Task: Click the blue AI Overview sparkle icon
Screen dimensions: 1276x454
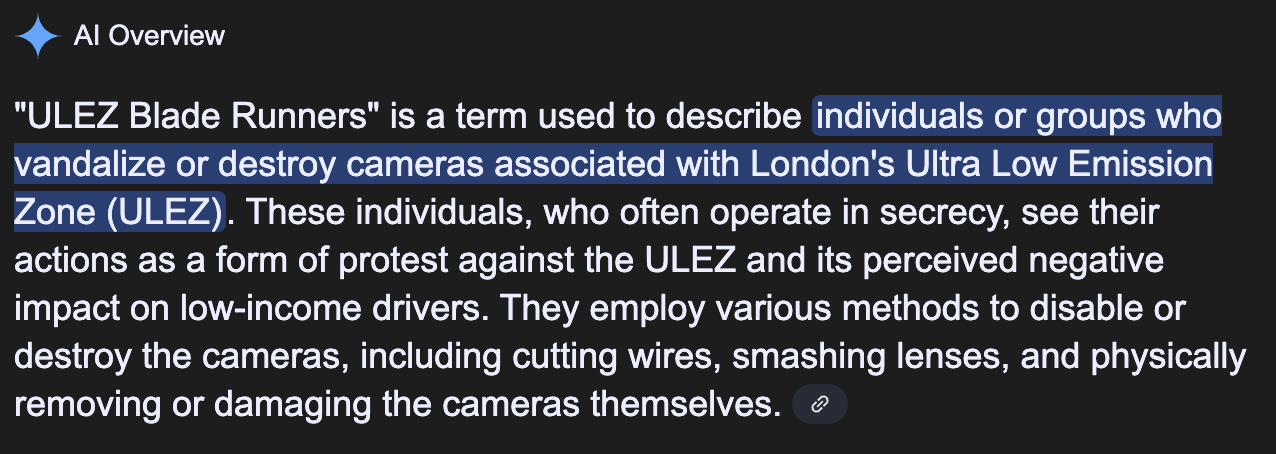Action: pyautogui.click(x=39, y=37)
